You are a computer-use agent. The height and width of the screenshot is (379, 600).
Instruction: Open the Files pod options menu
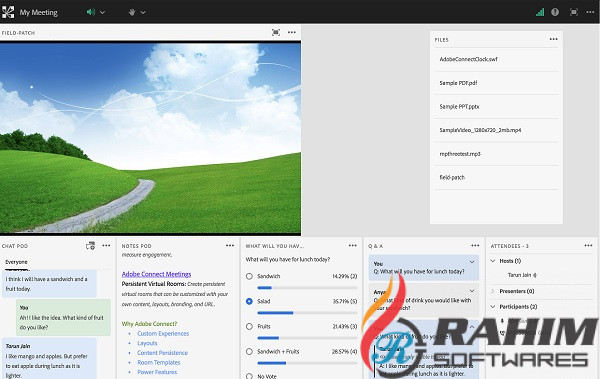553,39
